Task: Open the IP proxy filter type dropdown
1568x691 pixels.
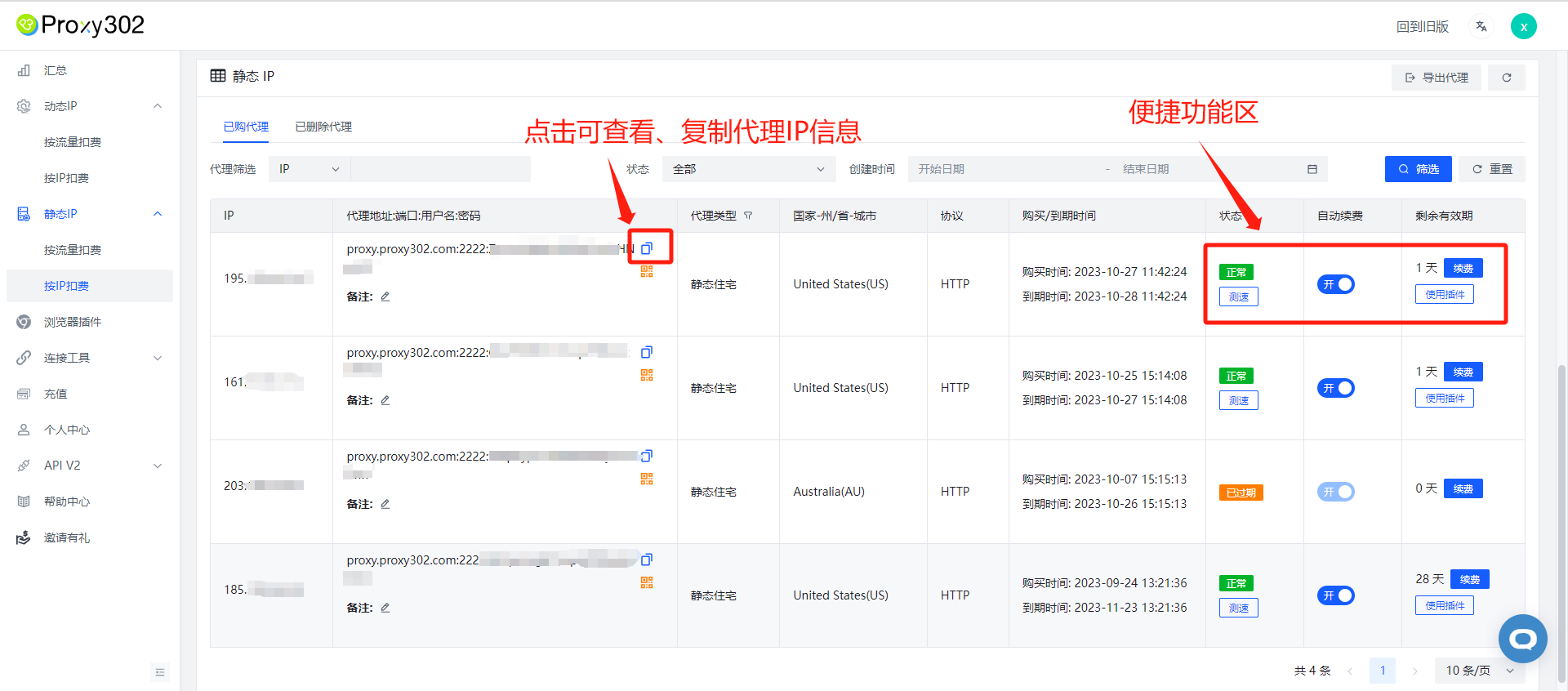Action: tap(310, 169)
